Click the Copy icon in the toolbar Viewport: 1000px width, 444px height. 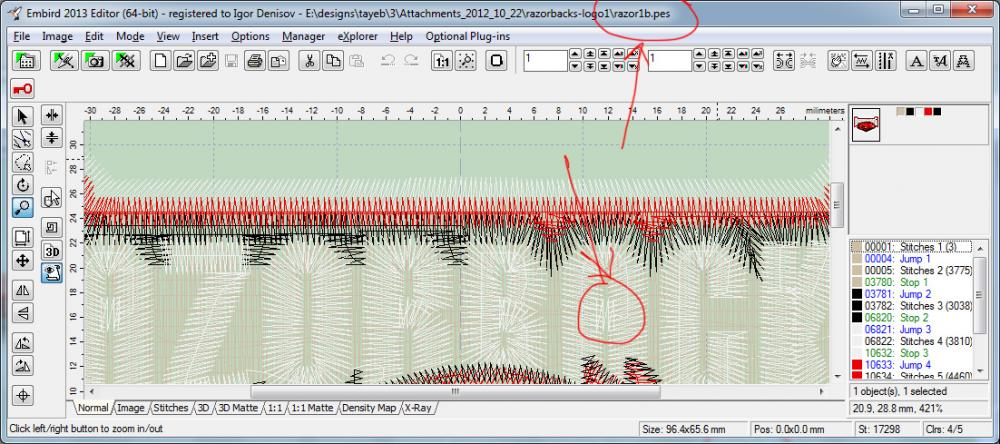tap(333, 61)
